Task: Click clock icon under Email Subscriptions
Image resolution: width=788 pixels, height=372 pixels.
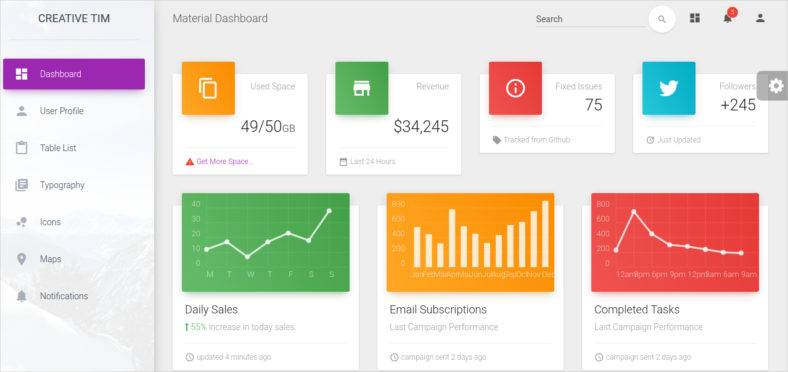Action: point(394,357)
